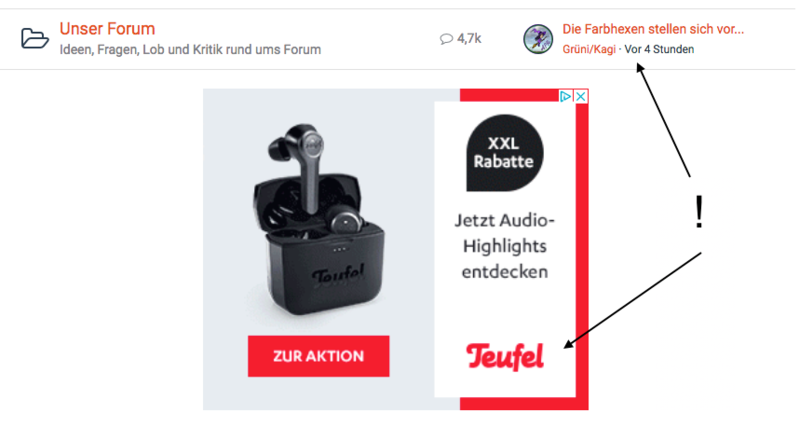Click the open folder icon beside Unser Forum
Image resolution: width=800 pixels, height=441 pixels.
coord(35,39)
